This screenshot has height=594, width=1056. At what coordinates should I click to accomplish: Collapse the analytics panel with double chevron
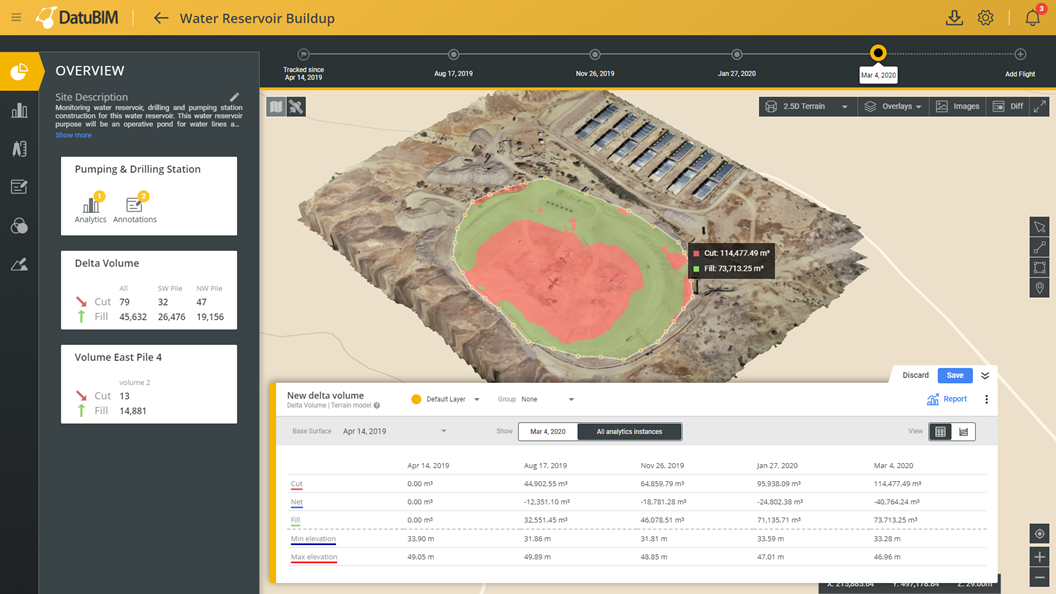pyautogui.click(x=985, y=375)
